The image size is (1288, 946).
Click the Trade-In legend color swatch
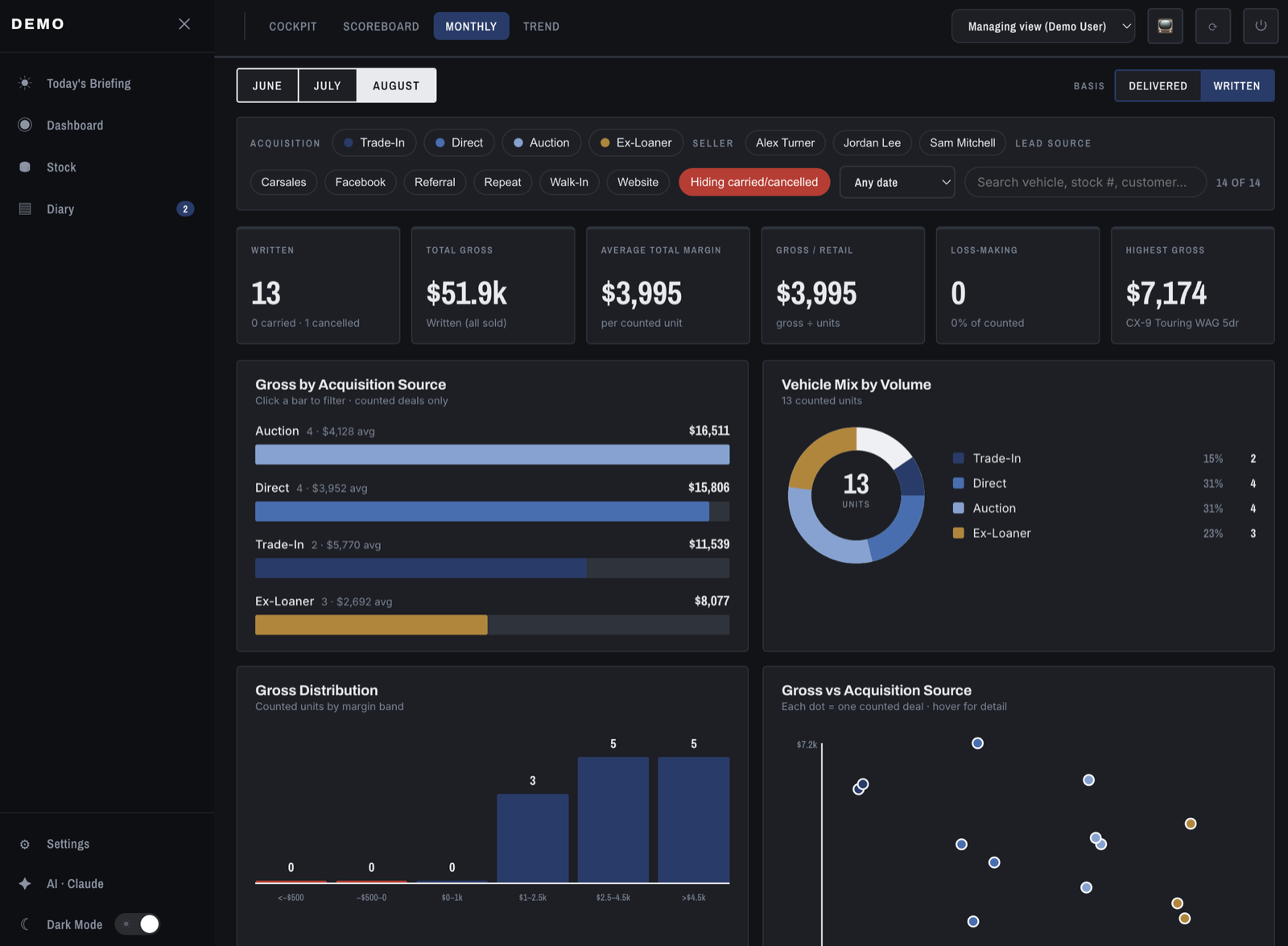[958, 458]
